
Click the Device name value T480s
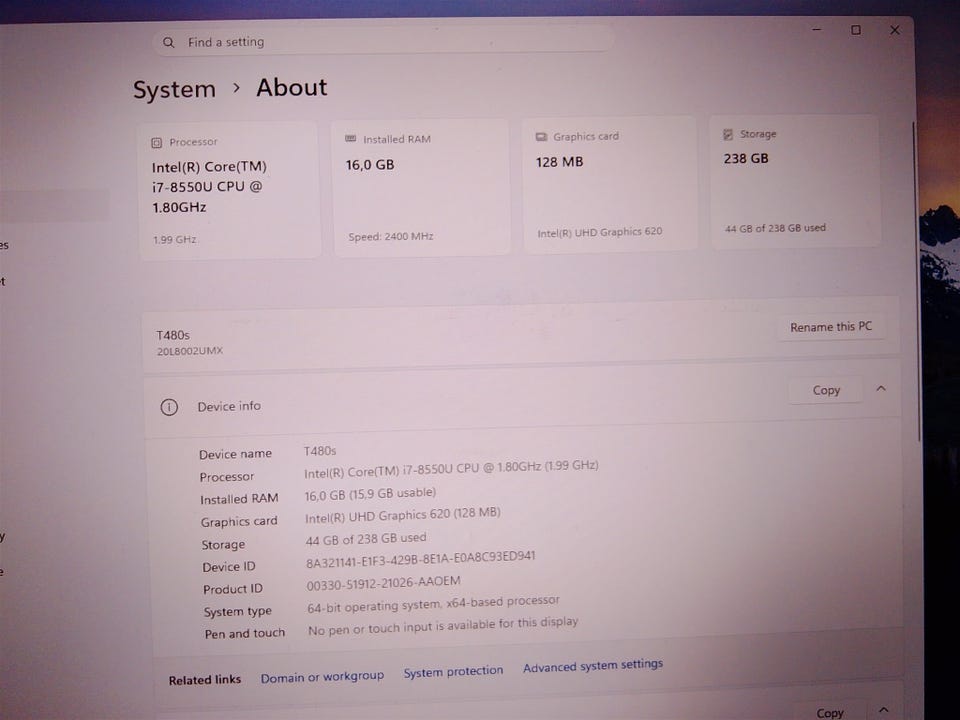pyautogui.click(x=320, y=451)
